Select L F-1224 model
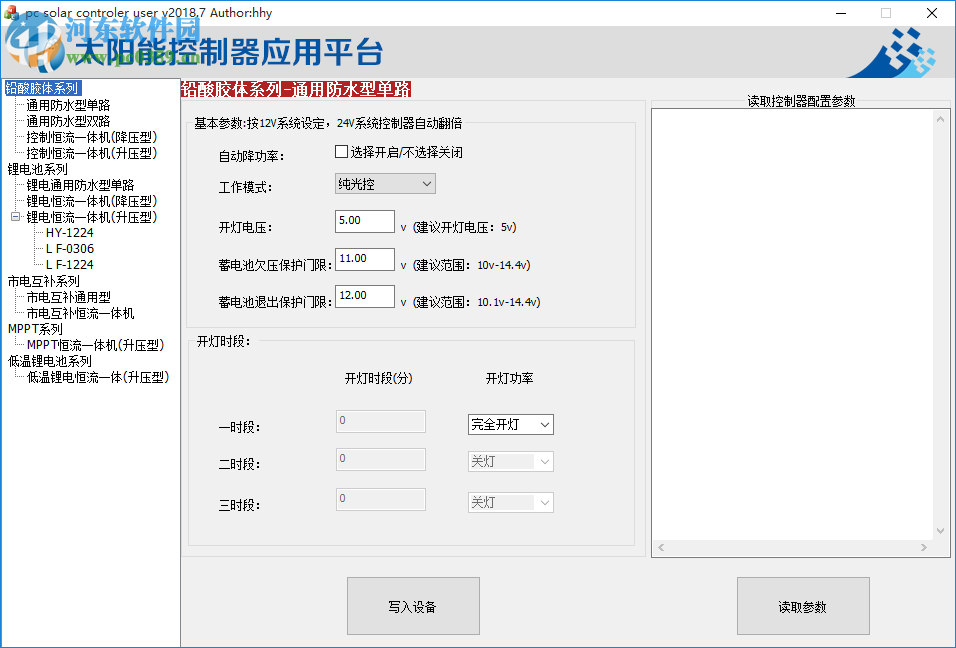 (70, 265)
